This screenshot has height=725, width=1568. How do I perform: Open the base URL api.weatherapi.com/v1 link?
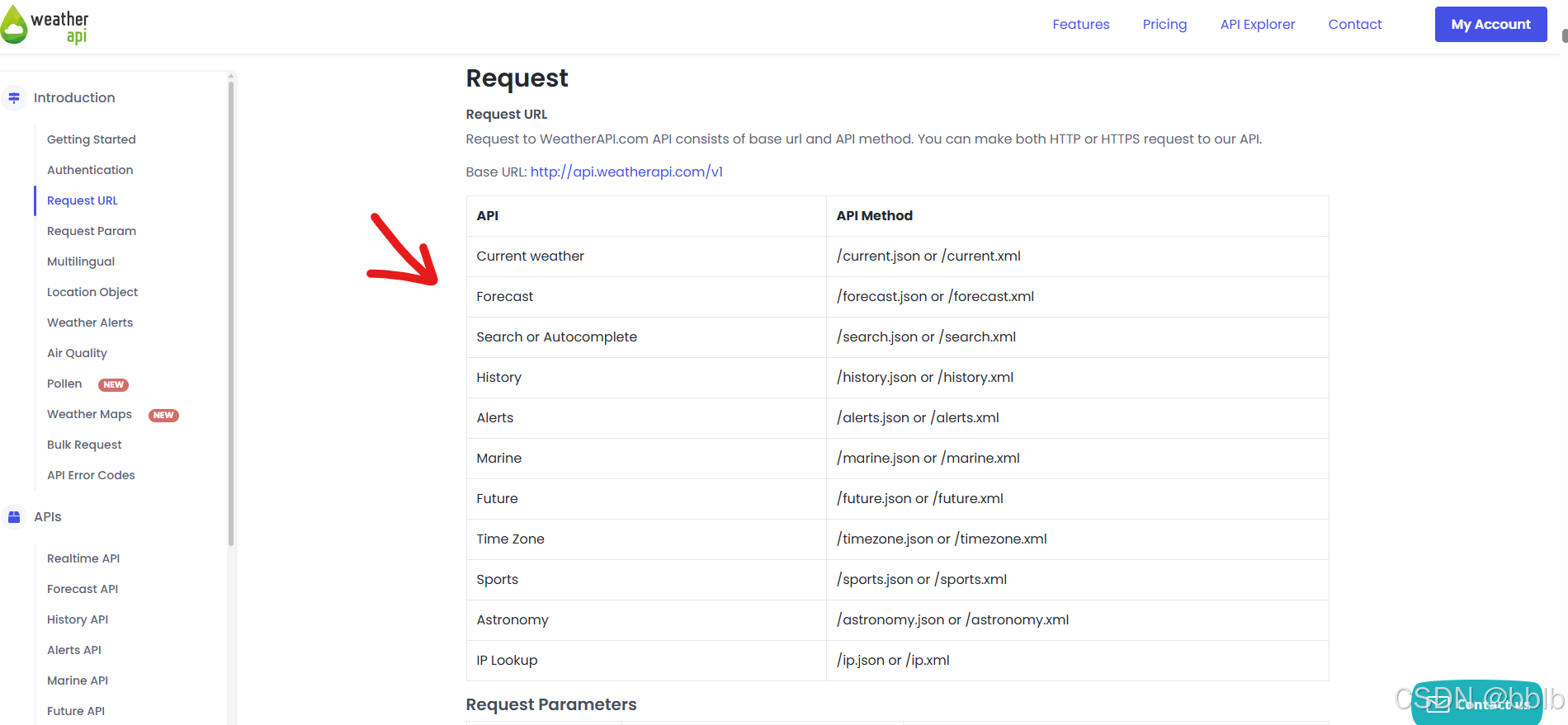tap(626, 172)
